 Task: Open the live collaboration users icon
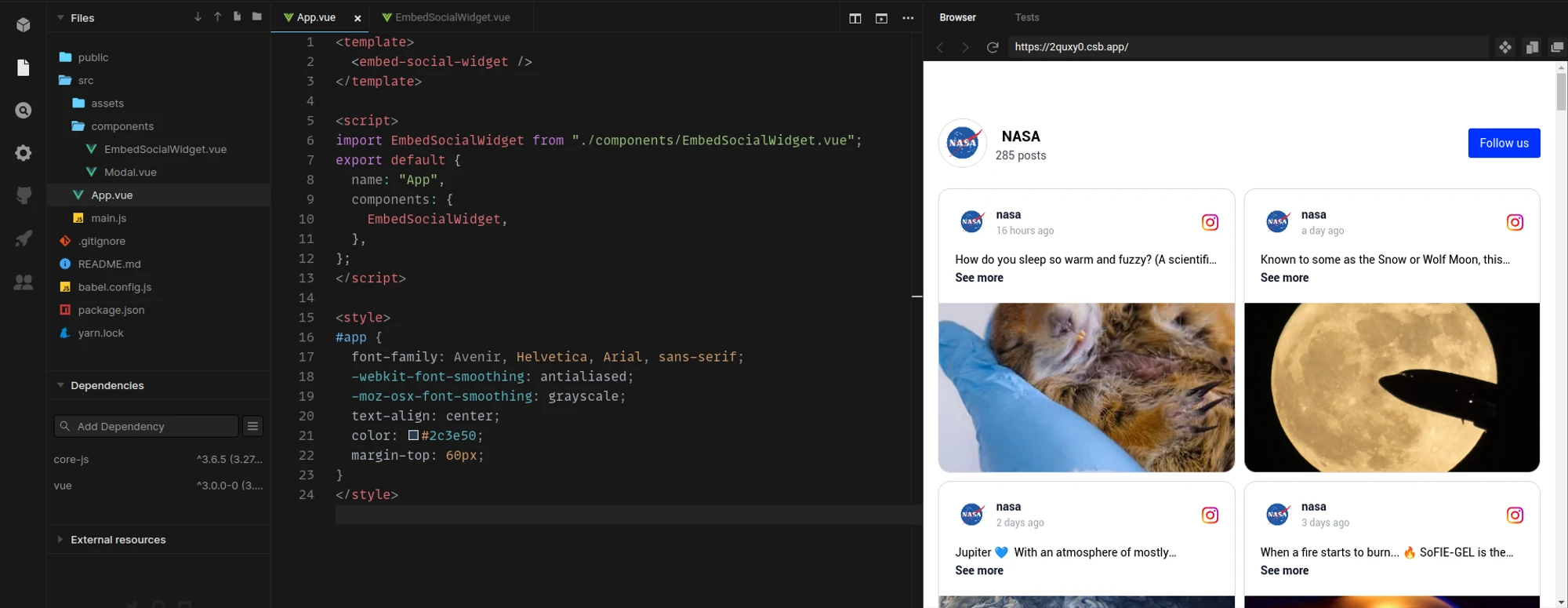(x=24, y=282)
